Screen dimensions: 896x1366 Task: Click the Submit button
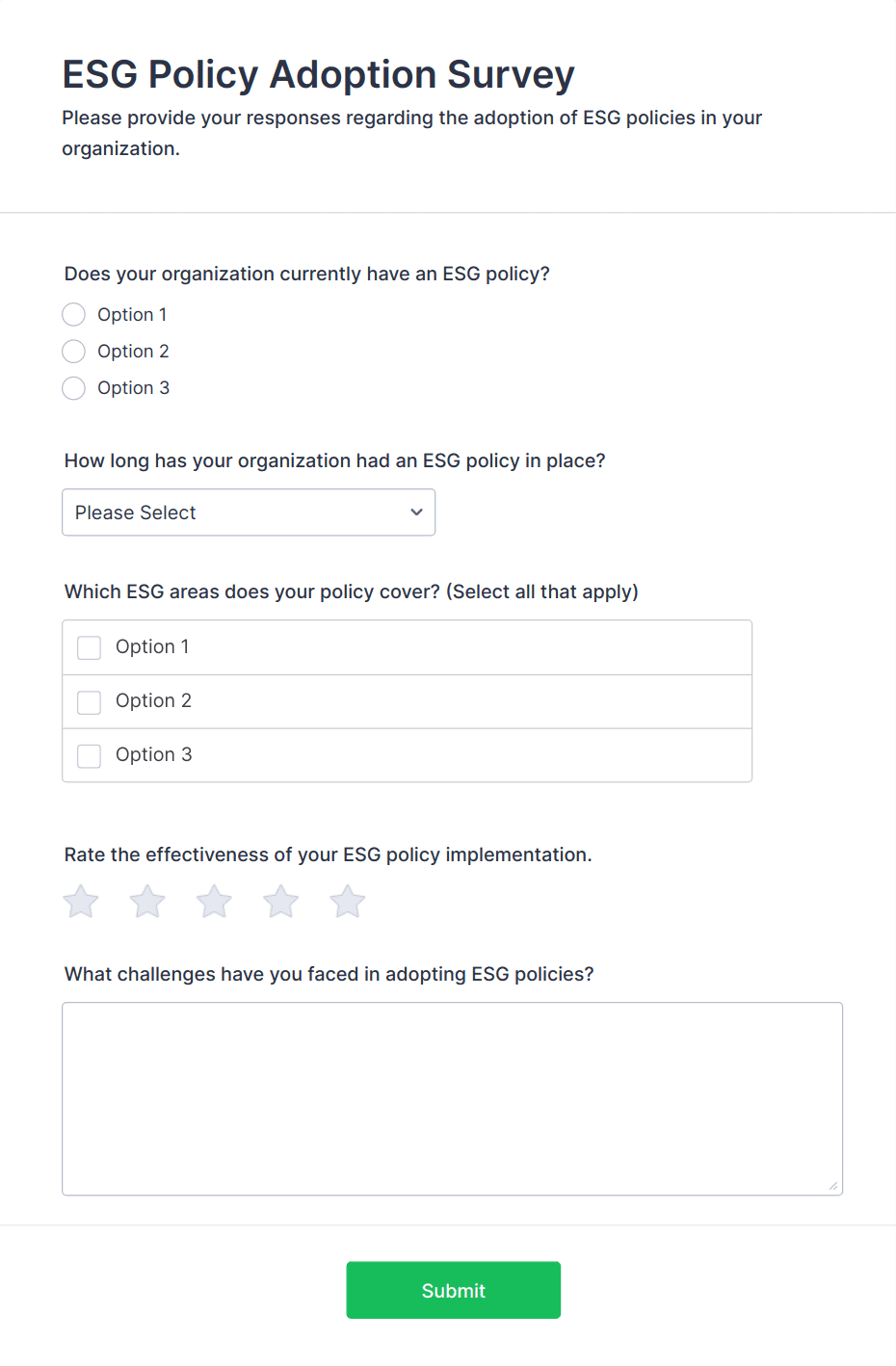coord(453,1290)
